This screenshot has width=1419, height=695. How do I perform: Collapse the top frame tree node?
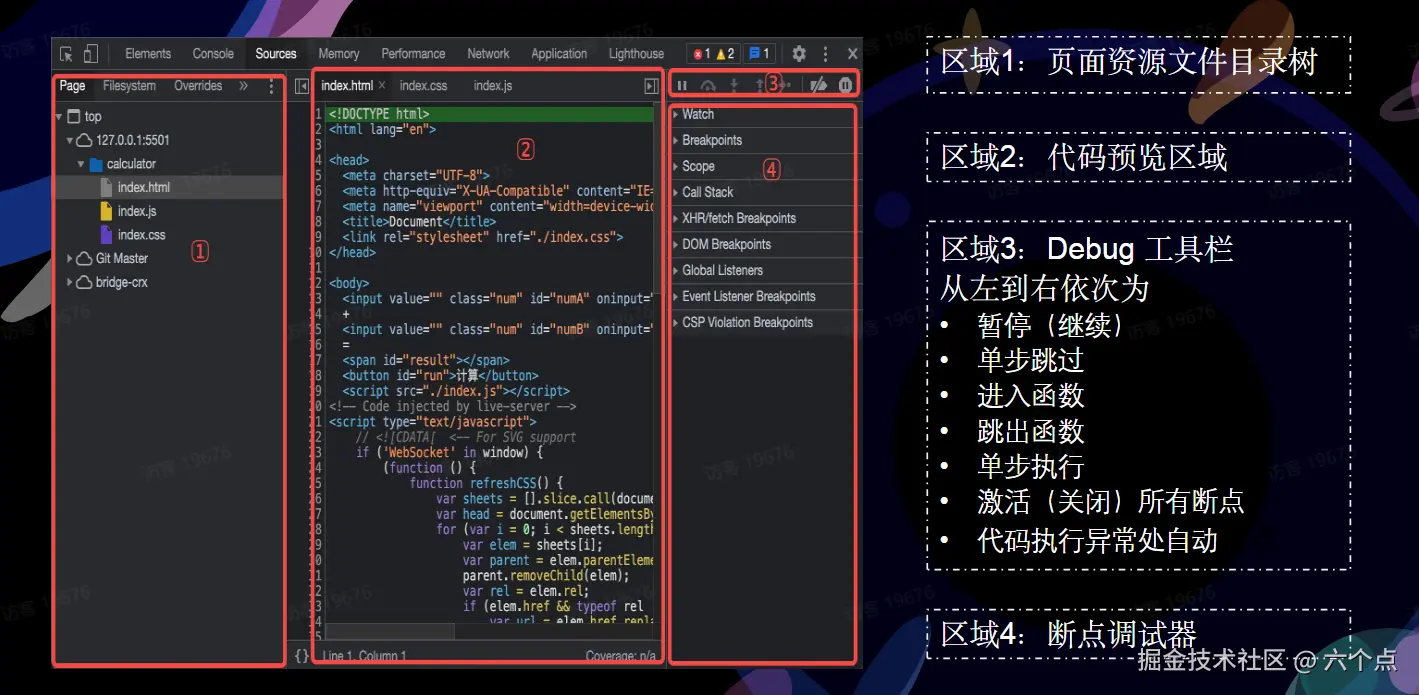pyautogui.click(x=60, y=117)
